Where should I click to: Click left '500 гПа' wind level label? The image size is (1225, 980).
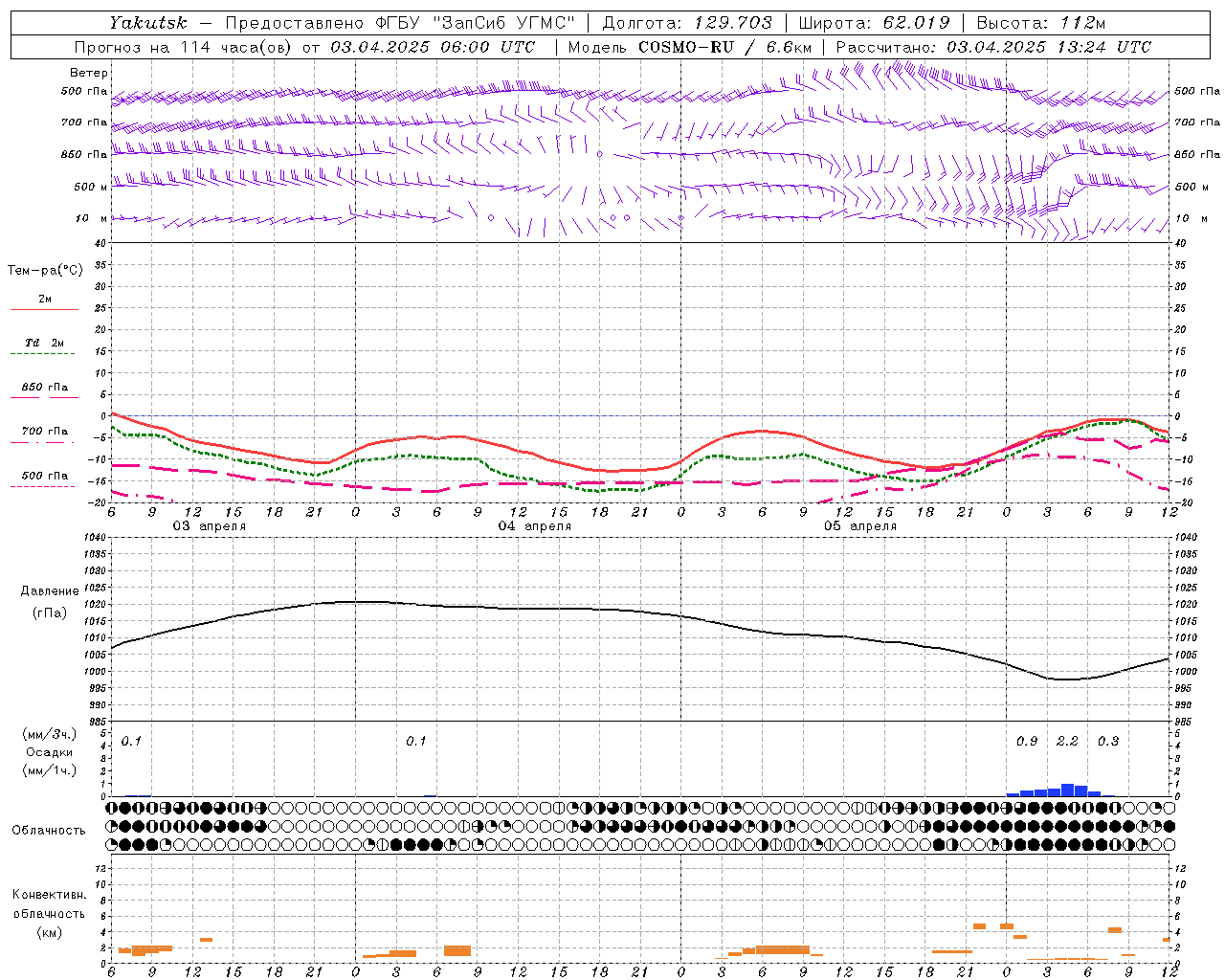(x=84, y=91)
